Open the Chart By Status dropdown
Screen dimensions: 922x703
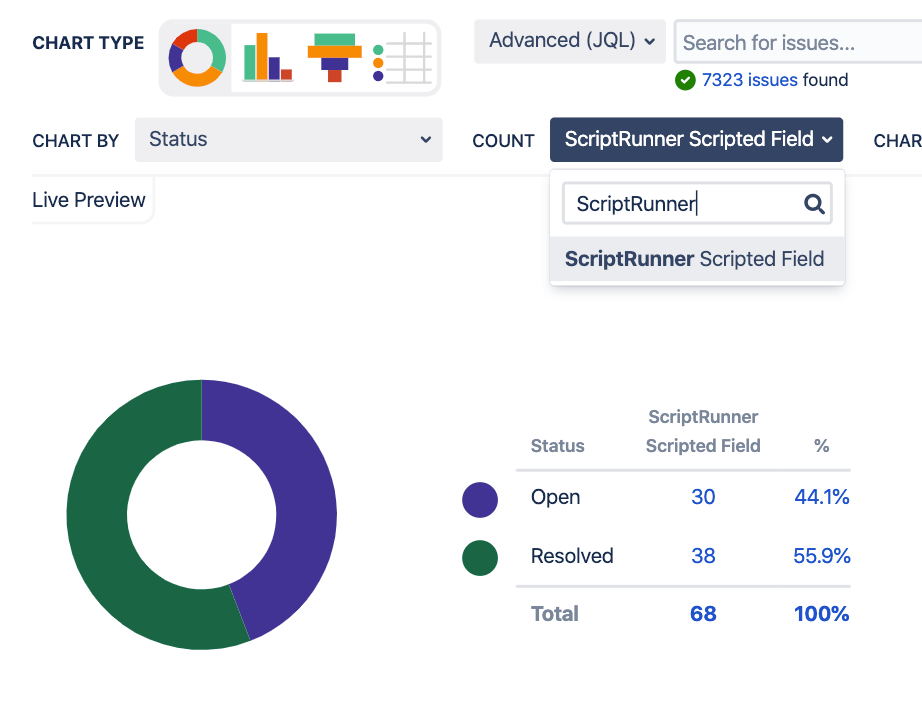point(289,140)
